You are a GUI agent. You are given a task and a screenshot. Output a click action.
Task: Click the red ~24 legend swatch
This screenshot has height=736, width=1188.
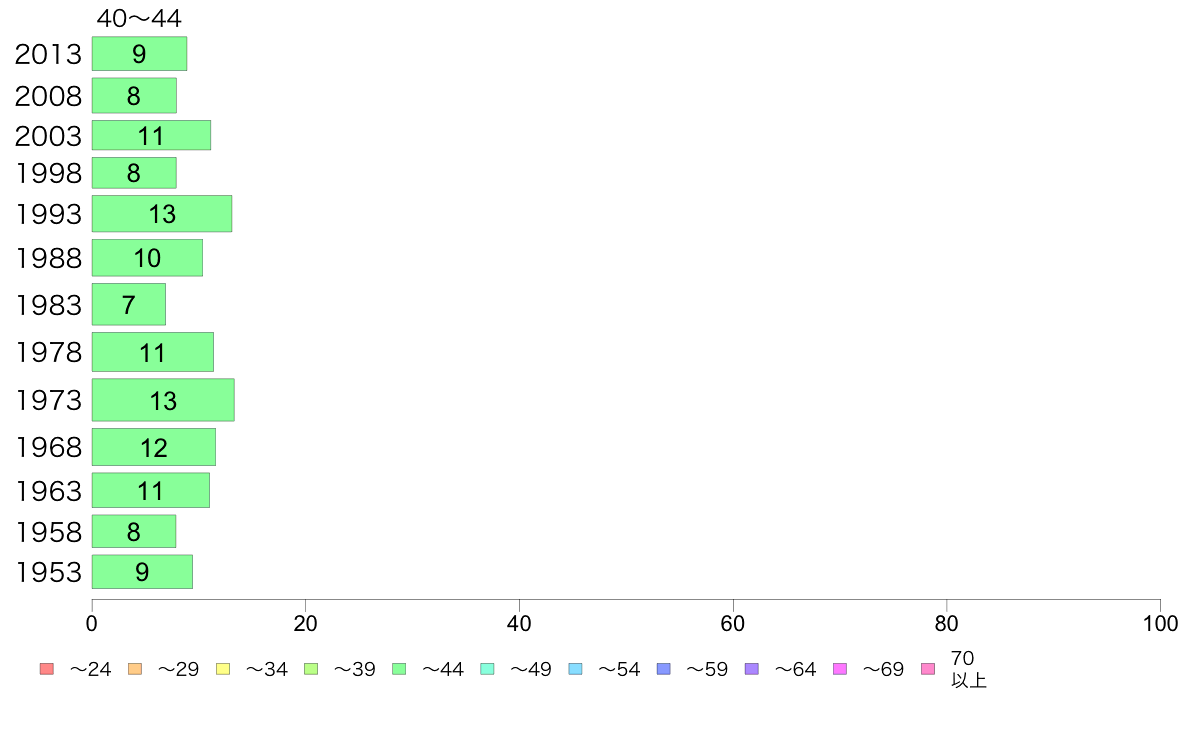pos(47,669)
